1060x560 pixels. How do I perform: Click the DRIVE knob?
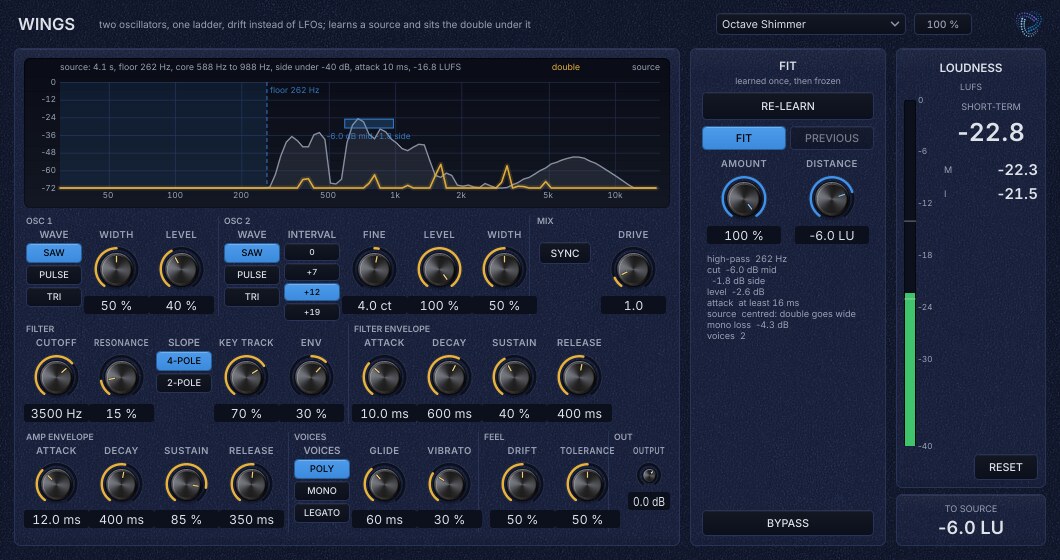click(x=633, y=269)
